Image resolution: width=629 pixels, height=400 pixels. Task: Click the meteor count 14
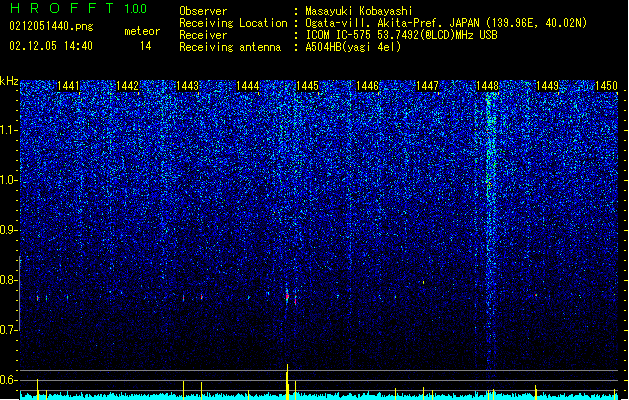[146, 46]
